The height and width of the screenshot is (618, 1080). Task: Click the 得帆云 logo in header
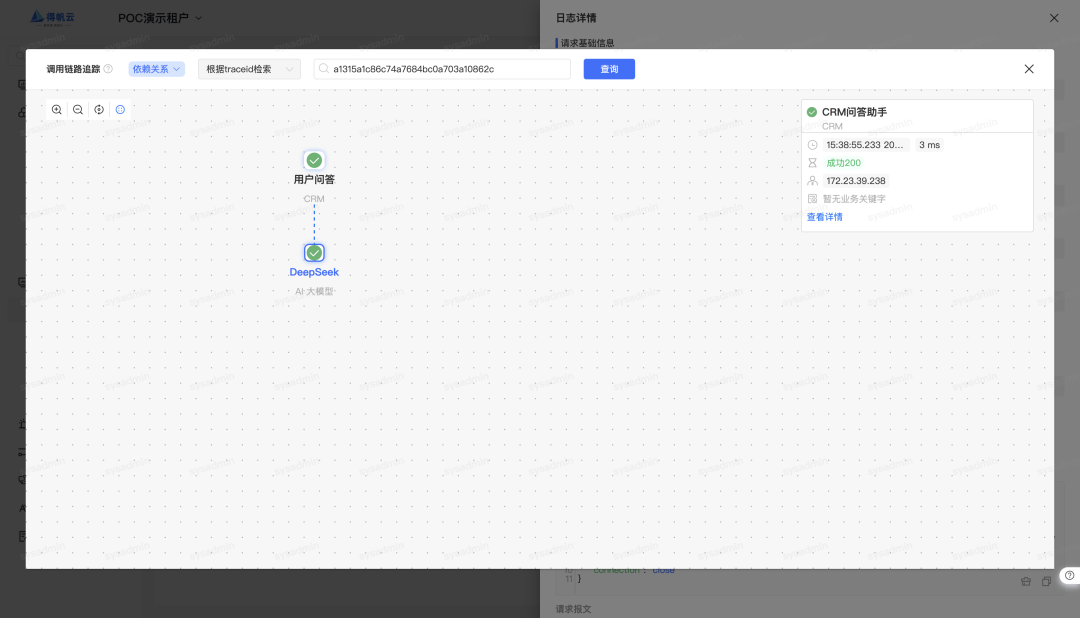52,18
